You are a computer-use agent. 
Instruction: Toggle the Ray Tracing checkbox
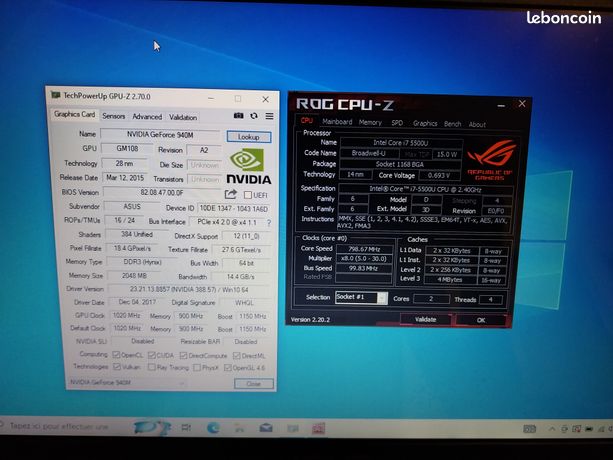coord(152,367)
